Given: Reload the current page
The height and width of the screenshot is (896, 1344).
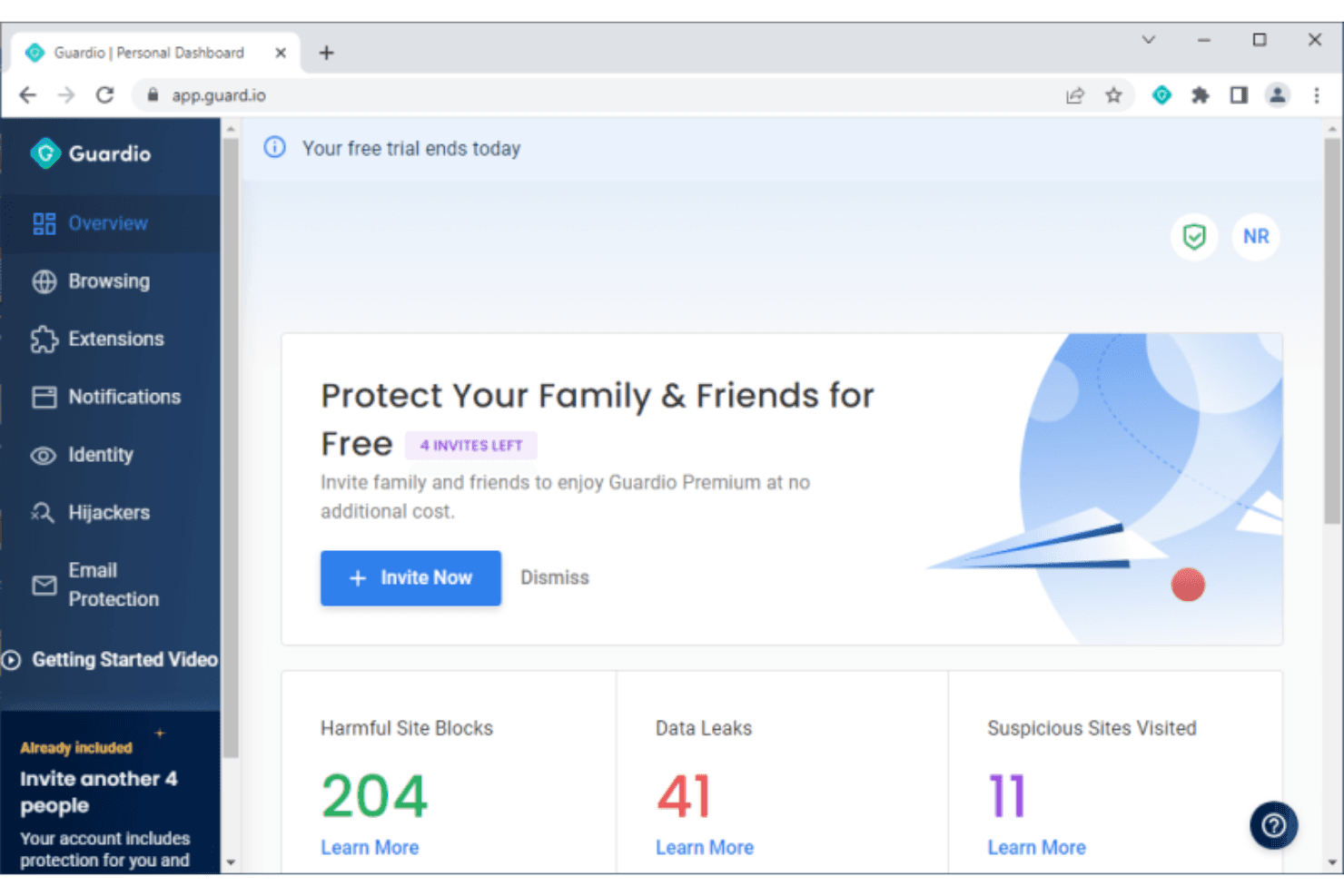Looking at the screenshot, I should coord(105,95).
